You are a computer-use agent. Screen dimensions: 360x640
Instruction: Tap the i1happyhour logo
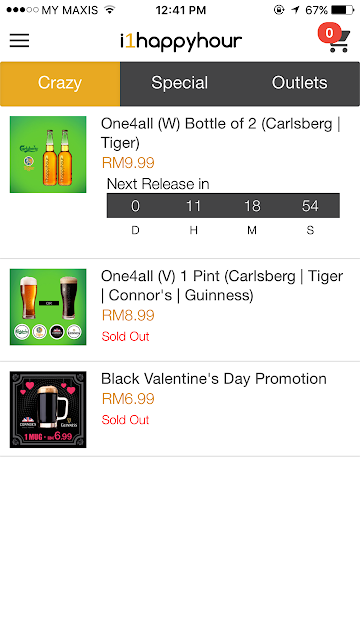point(181,42)
